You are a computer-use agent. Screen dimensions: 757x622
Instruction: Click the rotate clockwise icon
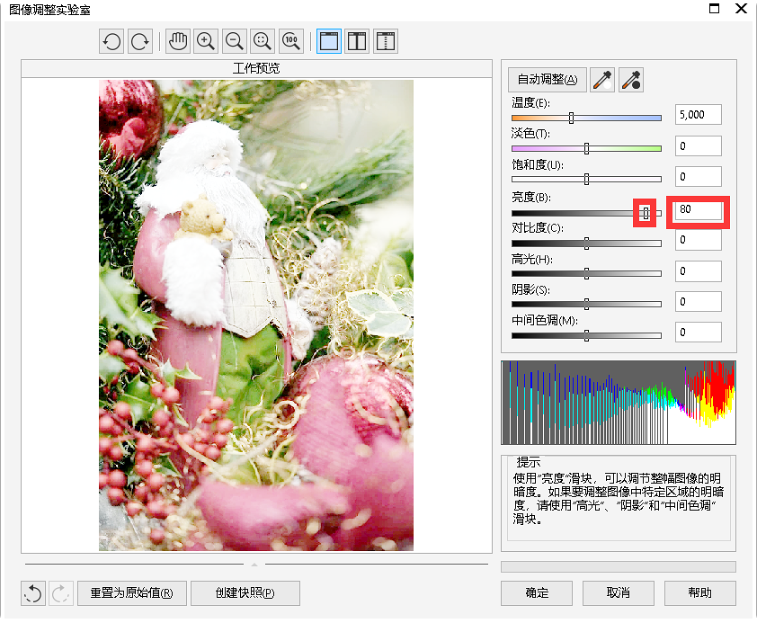(140, 42)
